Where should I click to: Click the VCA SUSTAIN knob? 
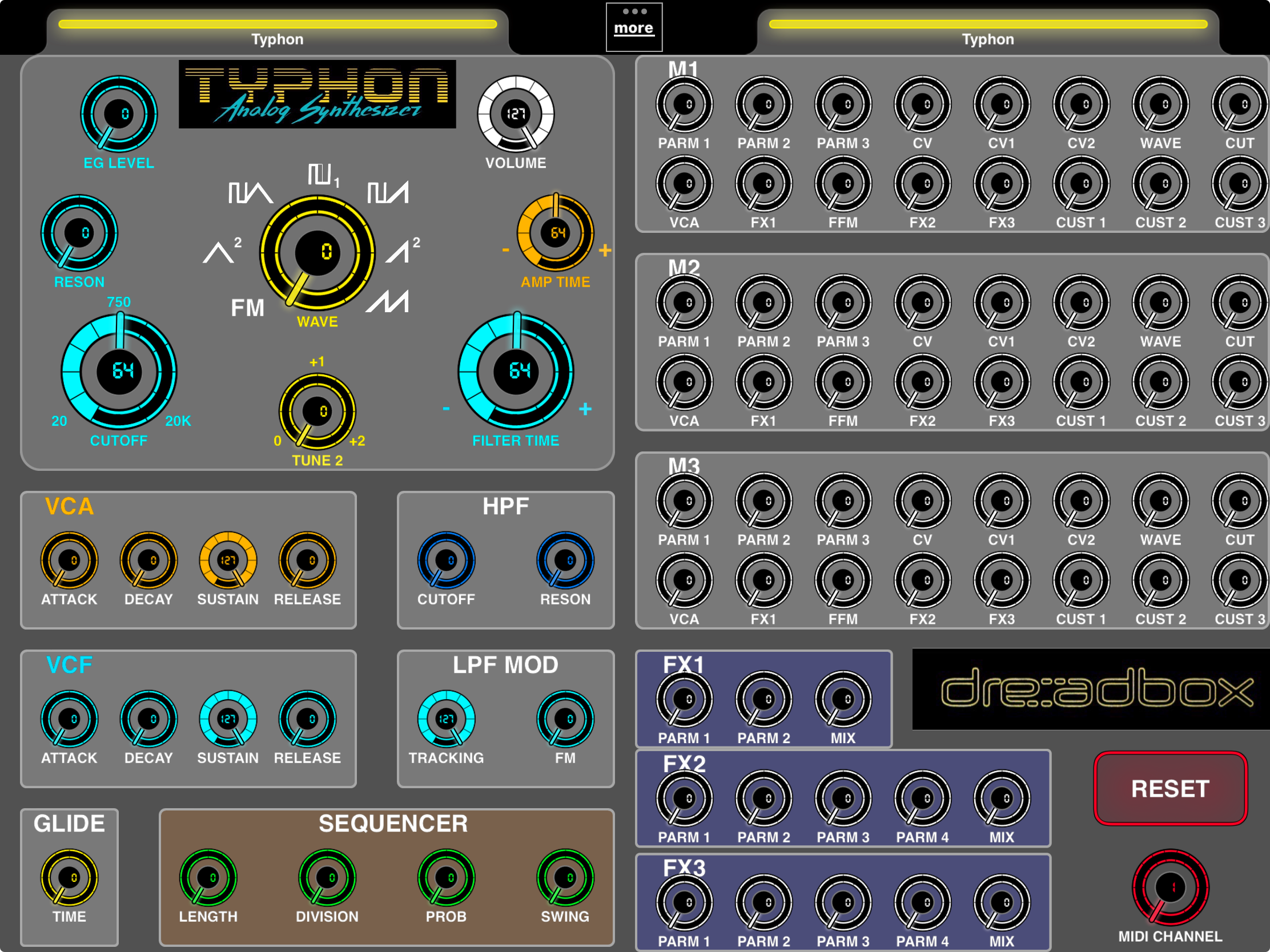[x=228, y=560]
